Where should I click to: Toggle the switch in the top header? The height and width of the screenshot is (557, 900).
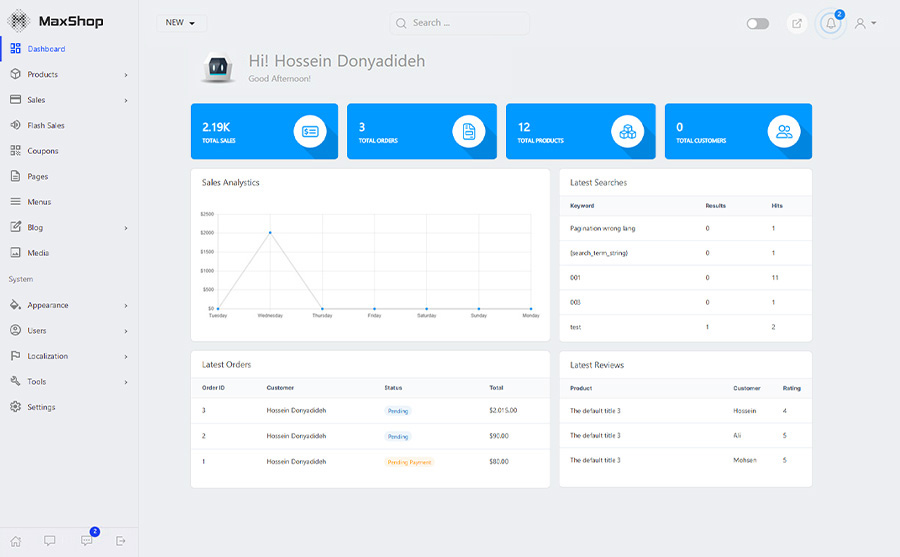tap(757, 23)
